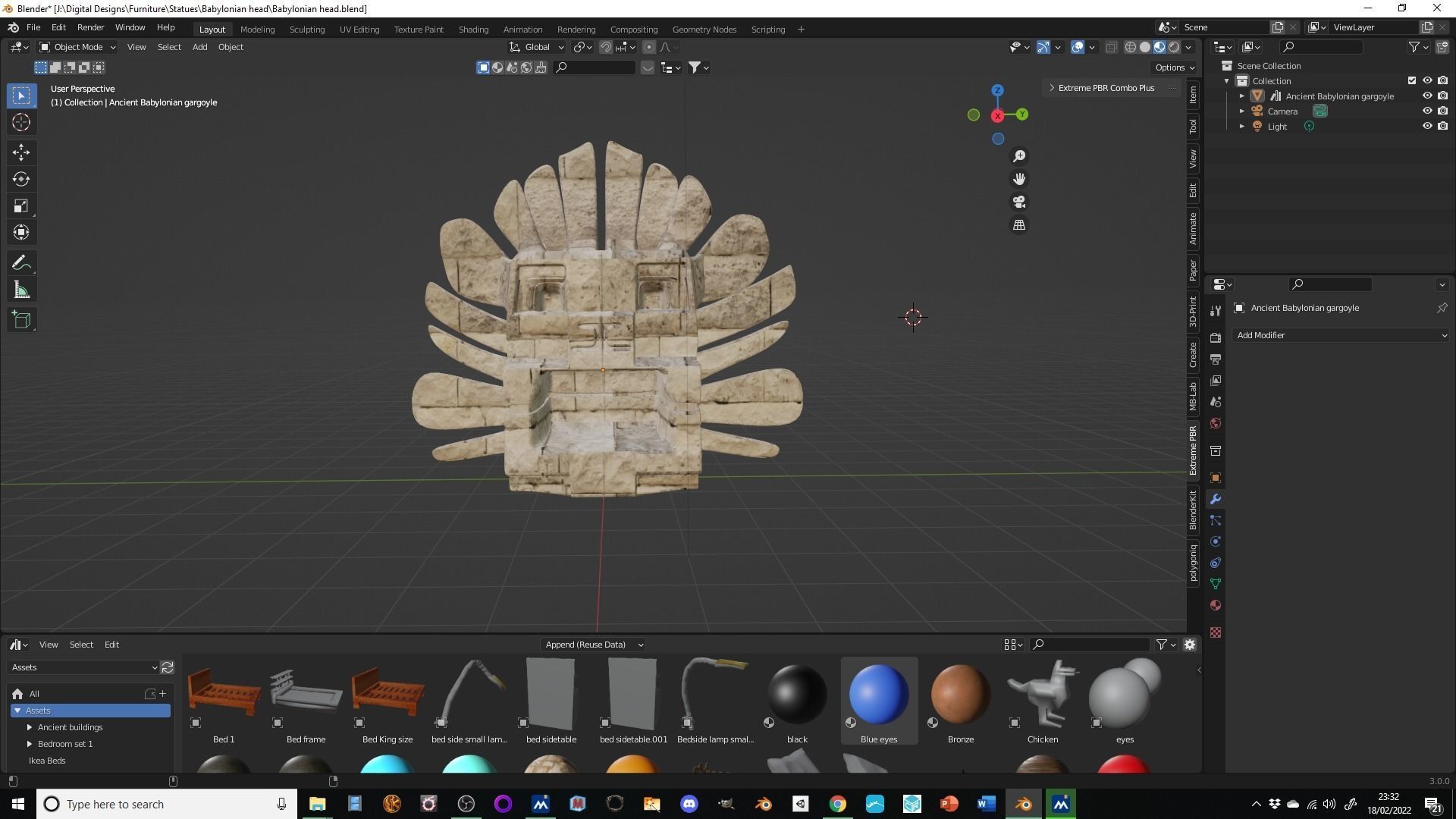Image resolution: width=1456 pixels, height=819 pixels.
Task: Click the zoom magnifier viewport icon
Action: (1019, 155)
